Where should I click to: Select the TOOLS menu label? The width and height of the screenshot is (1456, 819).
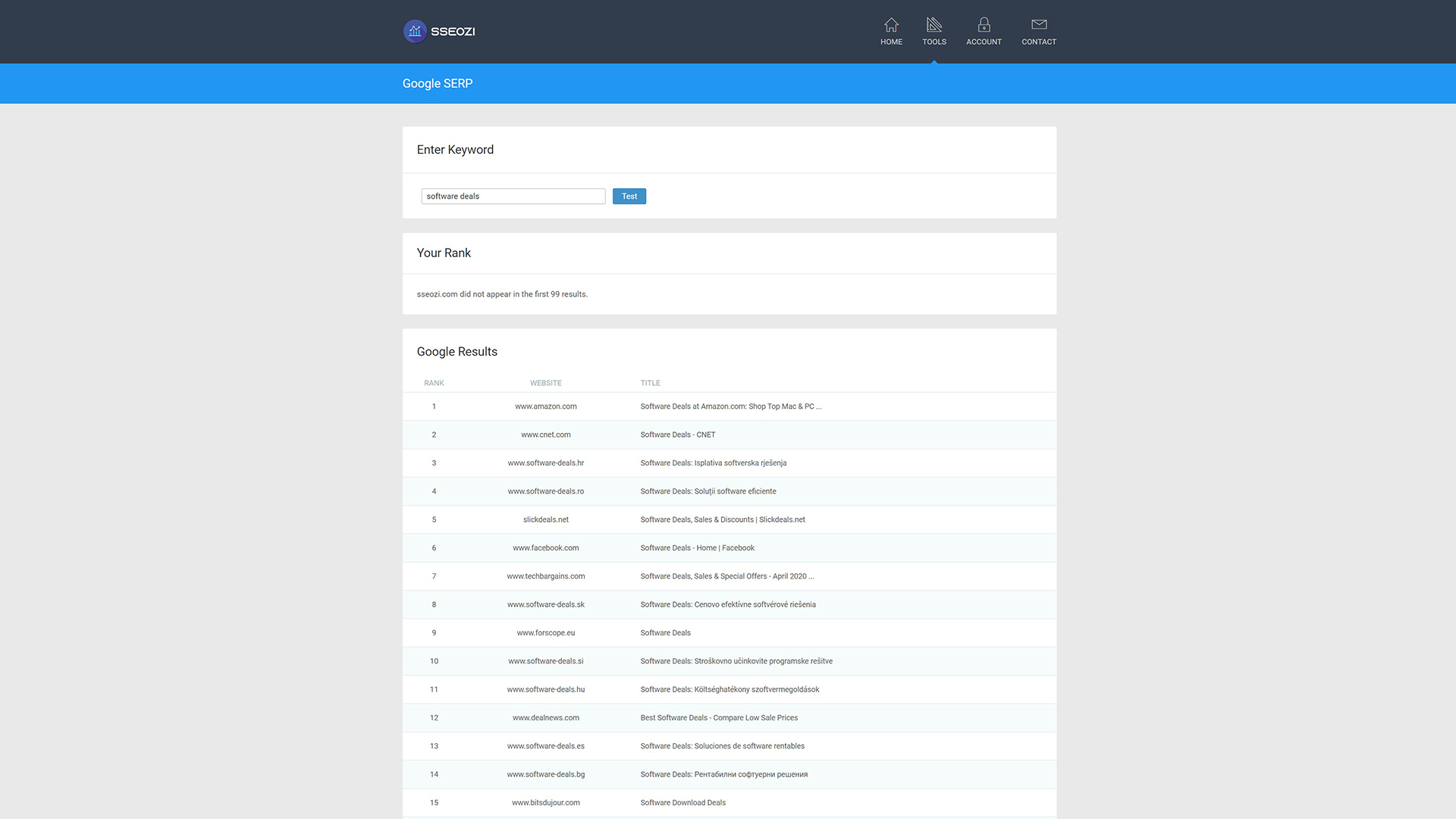(934, 42)
